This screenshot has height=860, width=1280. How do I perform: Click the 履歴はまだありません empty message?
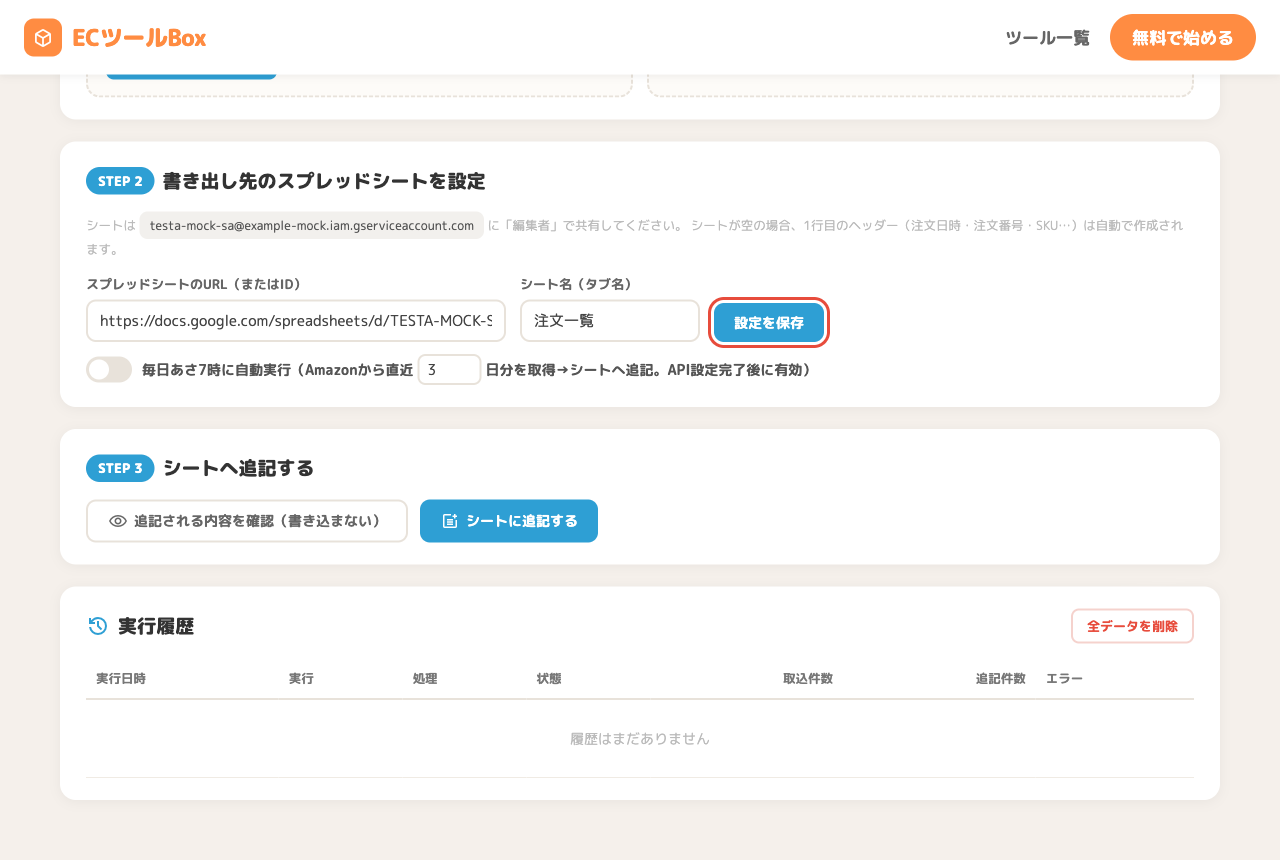(x=640, y=739)
